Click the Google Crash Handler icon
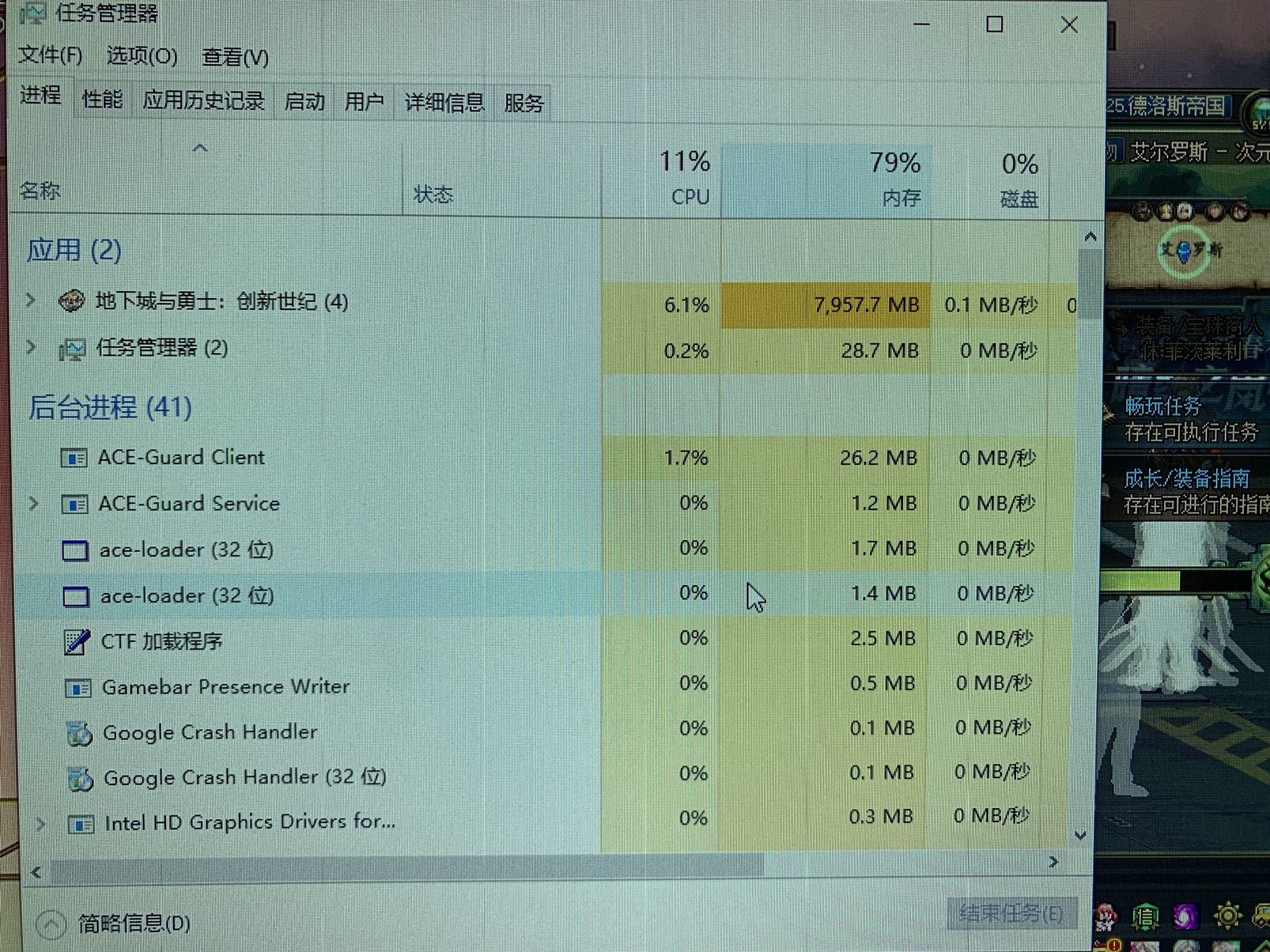The width and height of the screenshot is (1270, 952). [x=79, y=734]
